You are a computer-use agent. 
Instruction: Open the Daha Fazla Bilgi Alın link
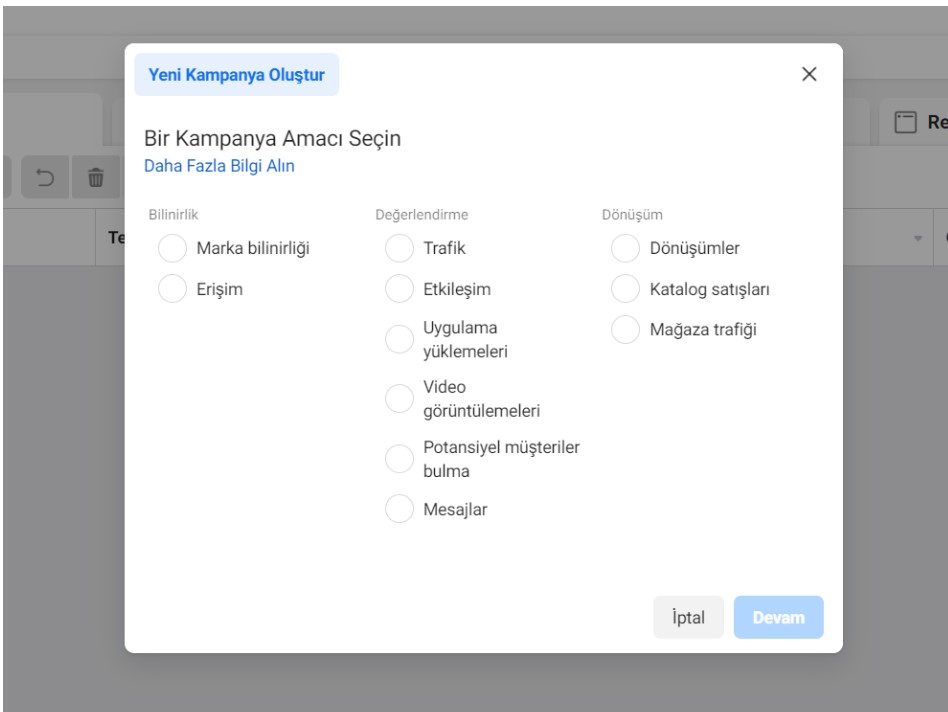(219, 166)
